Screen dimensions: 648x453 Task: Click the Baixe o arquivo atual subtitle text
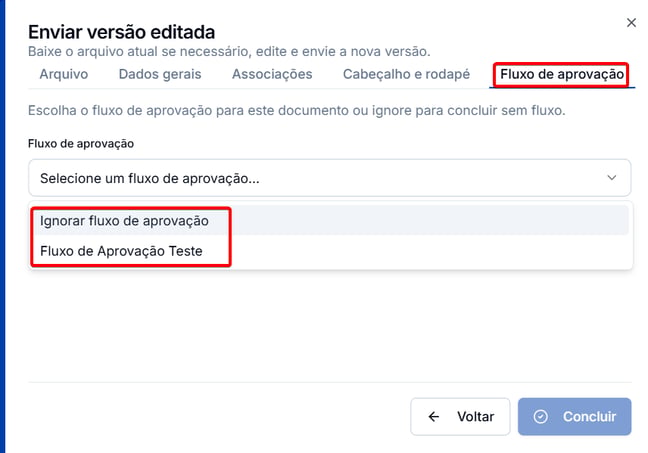click(x=229, y=52)
